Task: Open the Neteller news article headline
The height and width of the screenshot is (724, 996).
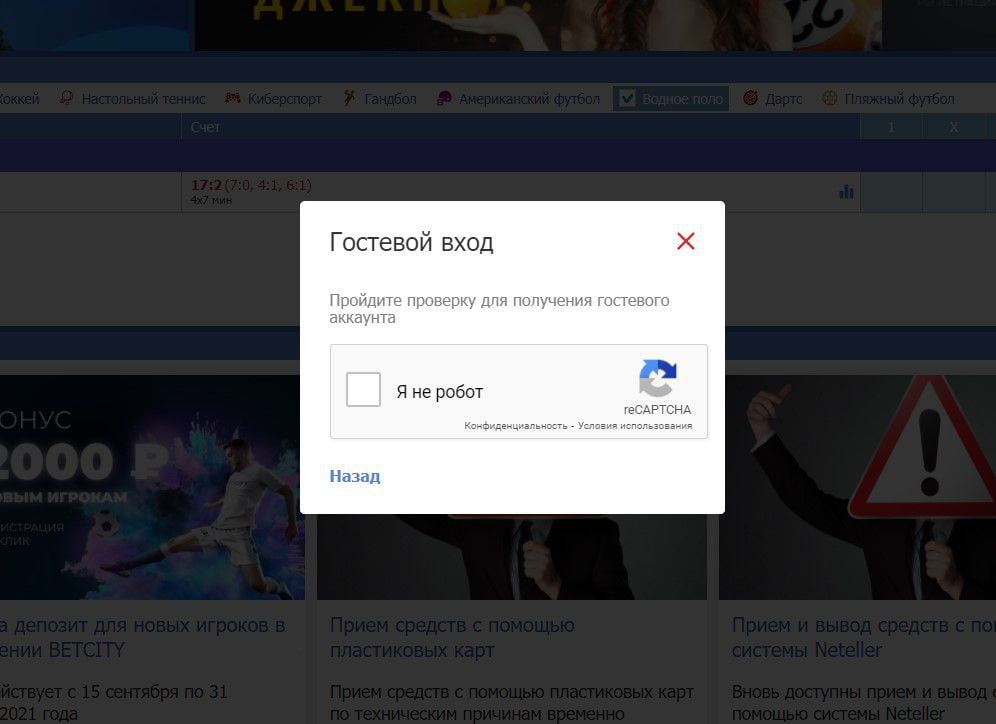Action: [860, 638]
